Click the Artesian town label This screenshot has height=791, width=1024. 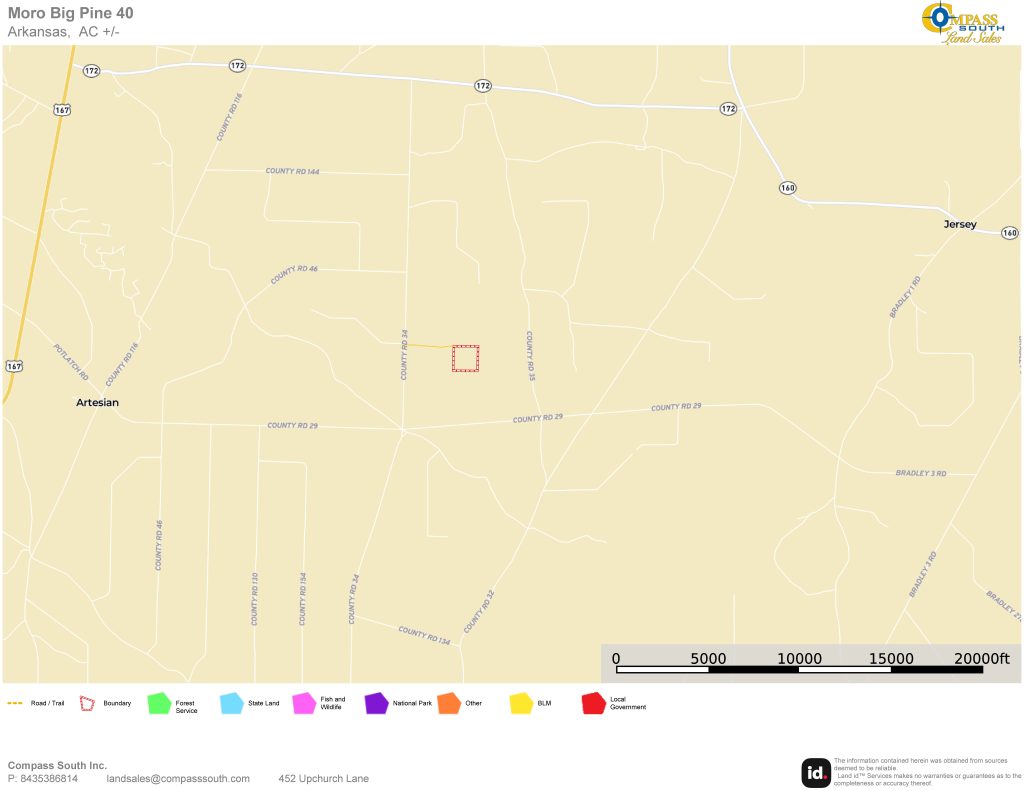tap(97, 402)
